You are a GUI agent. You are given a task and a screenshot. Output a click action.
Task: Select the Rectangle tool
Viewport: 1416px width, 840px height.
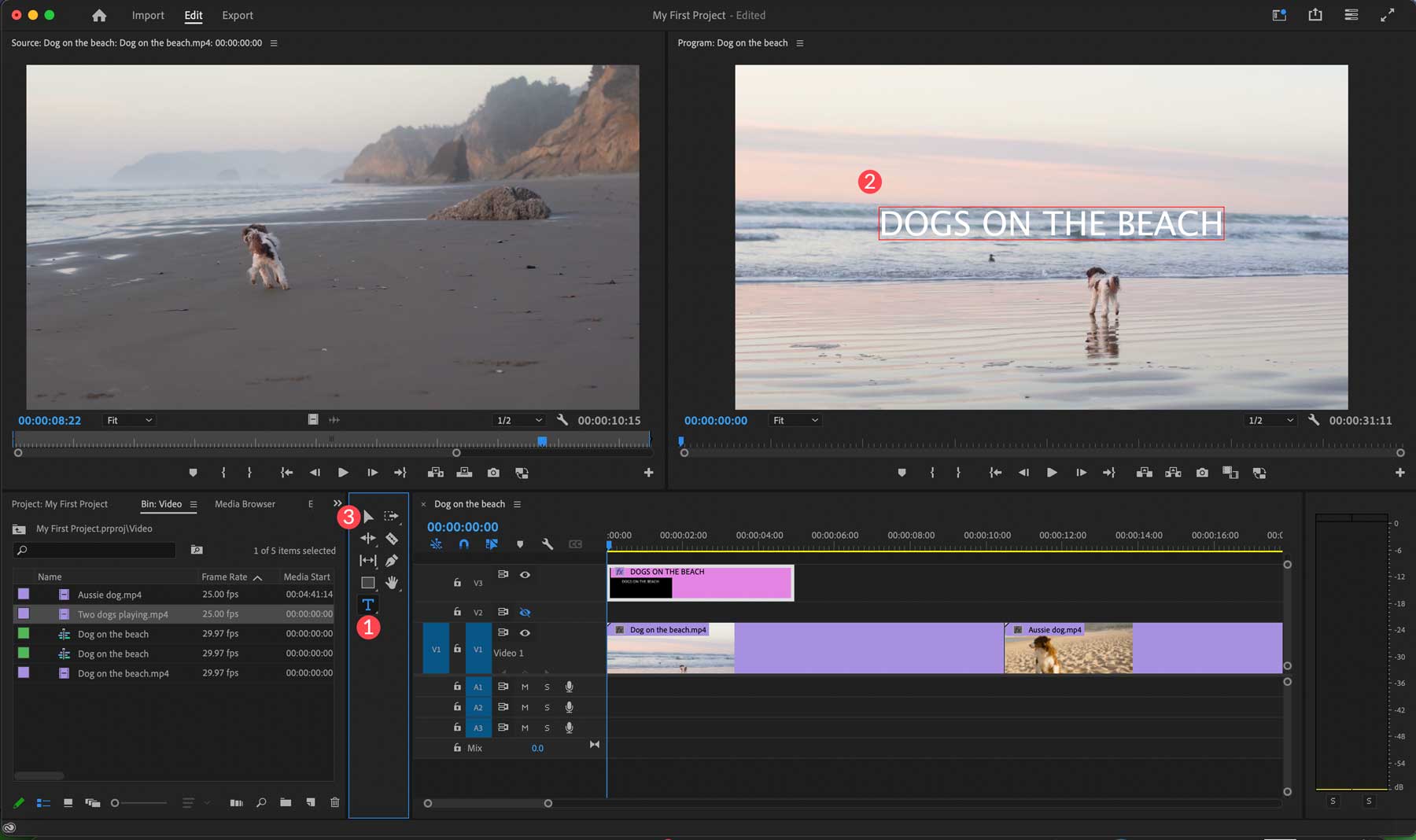367,584
